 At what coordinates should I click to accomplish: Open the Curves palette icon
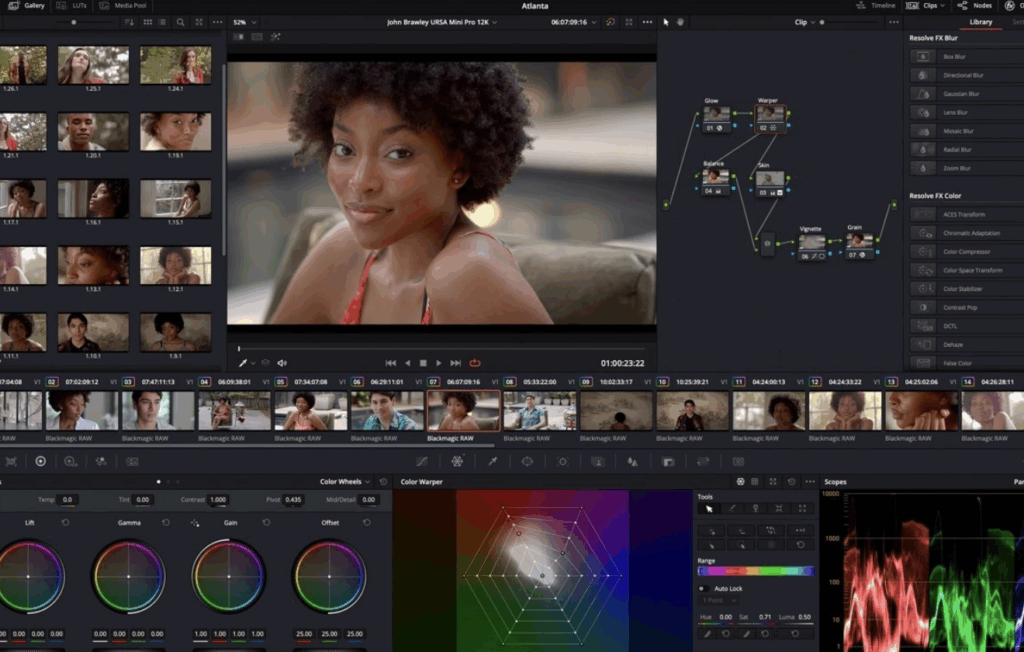point(422,461)
